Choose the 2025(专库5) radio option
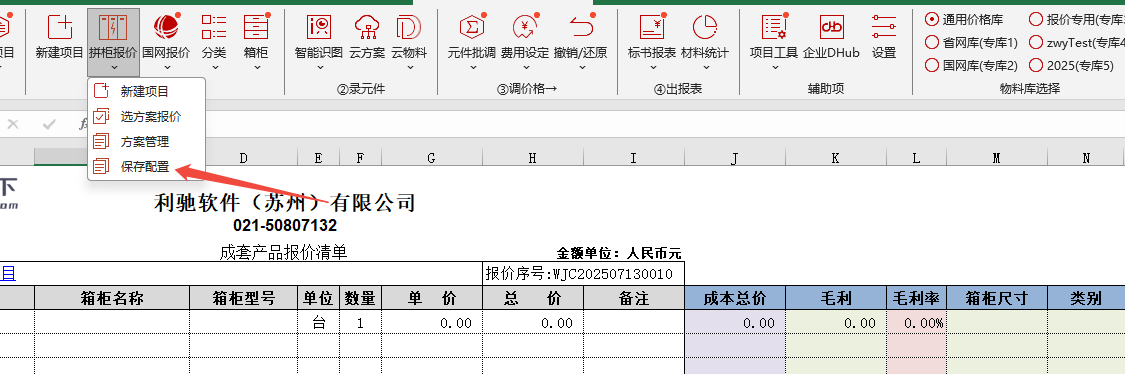Image resolution: width=1125 pixels, height=374 pixels. pyautogui.click(x=1035, y=65)
